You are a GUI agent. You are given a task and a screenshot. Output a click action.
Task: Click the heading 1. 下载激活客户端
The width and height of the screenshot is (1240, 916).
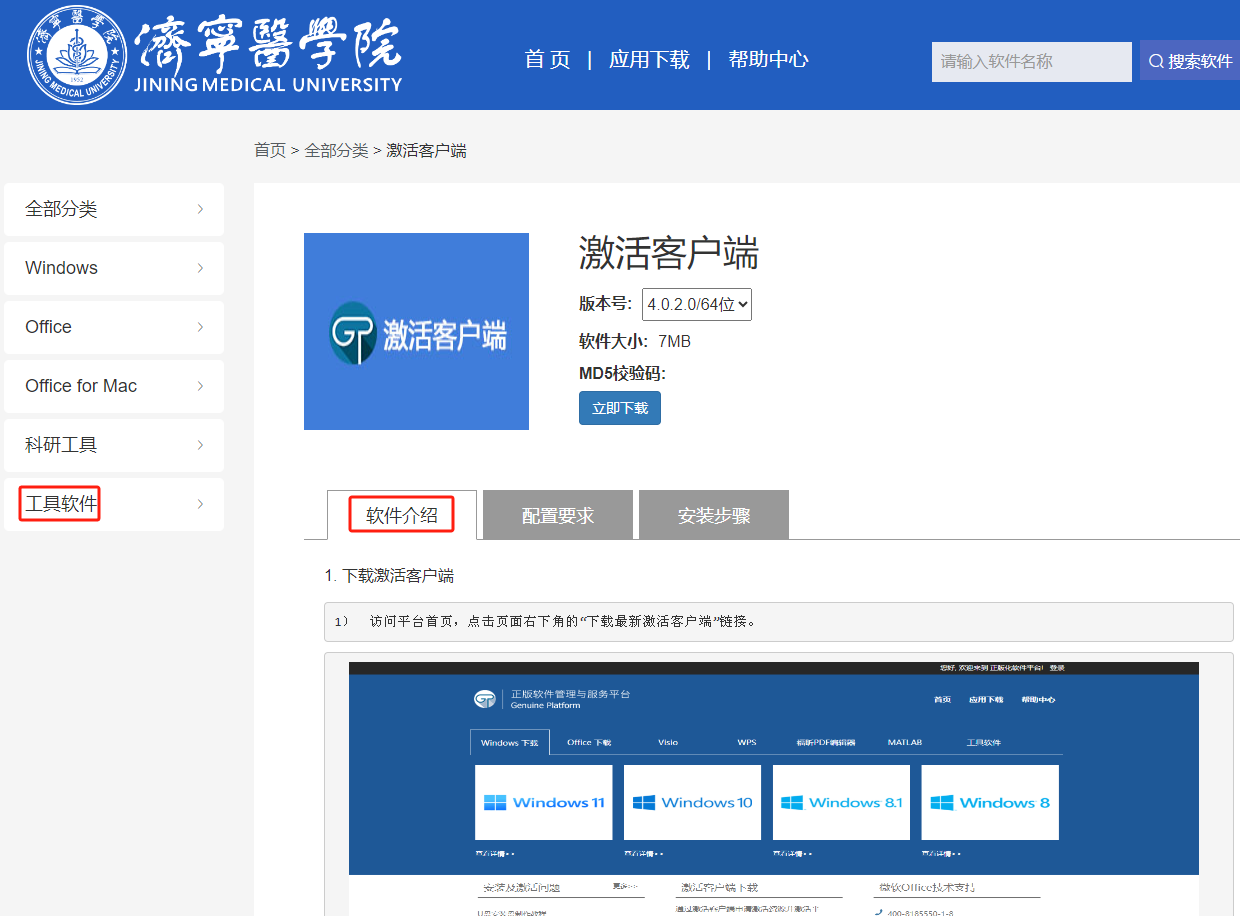(389, 576)
